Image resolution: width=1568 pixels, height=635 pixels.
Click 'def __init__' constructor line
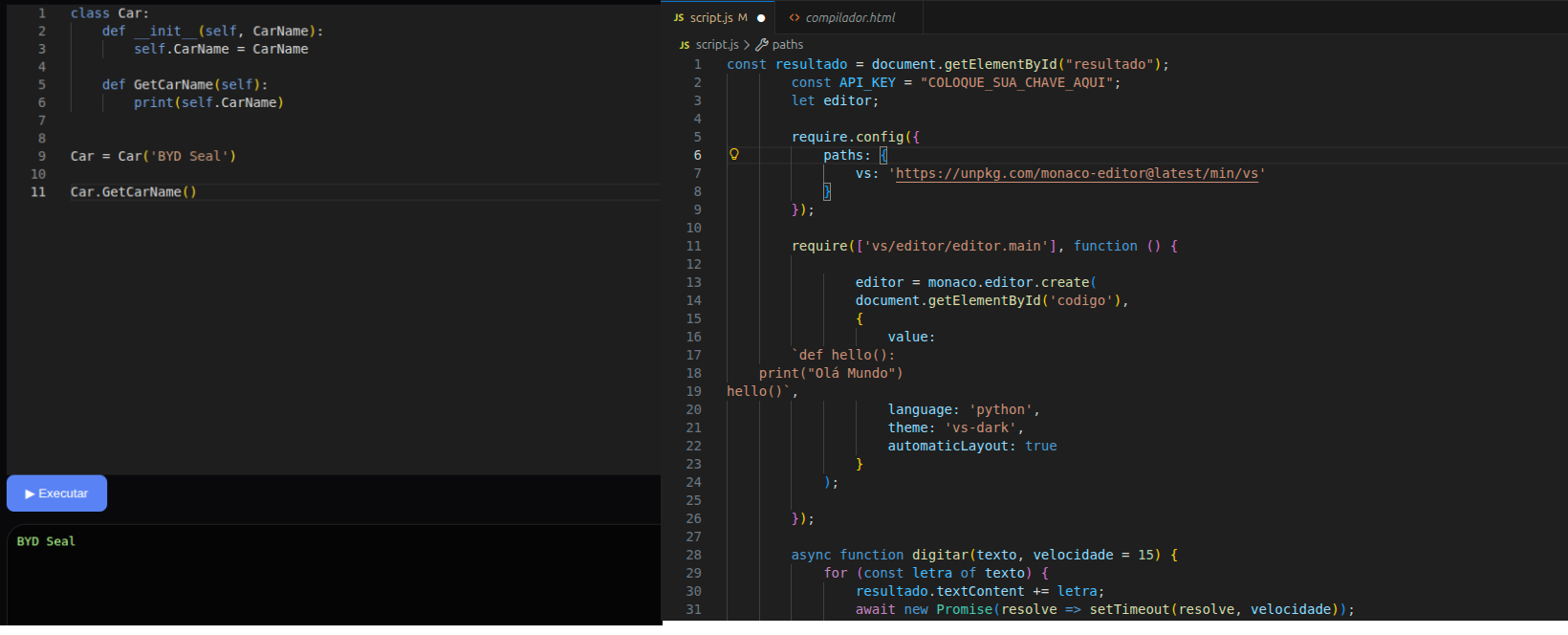(212, 31)
